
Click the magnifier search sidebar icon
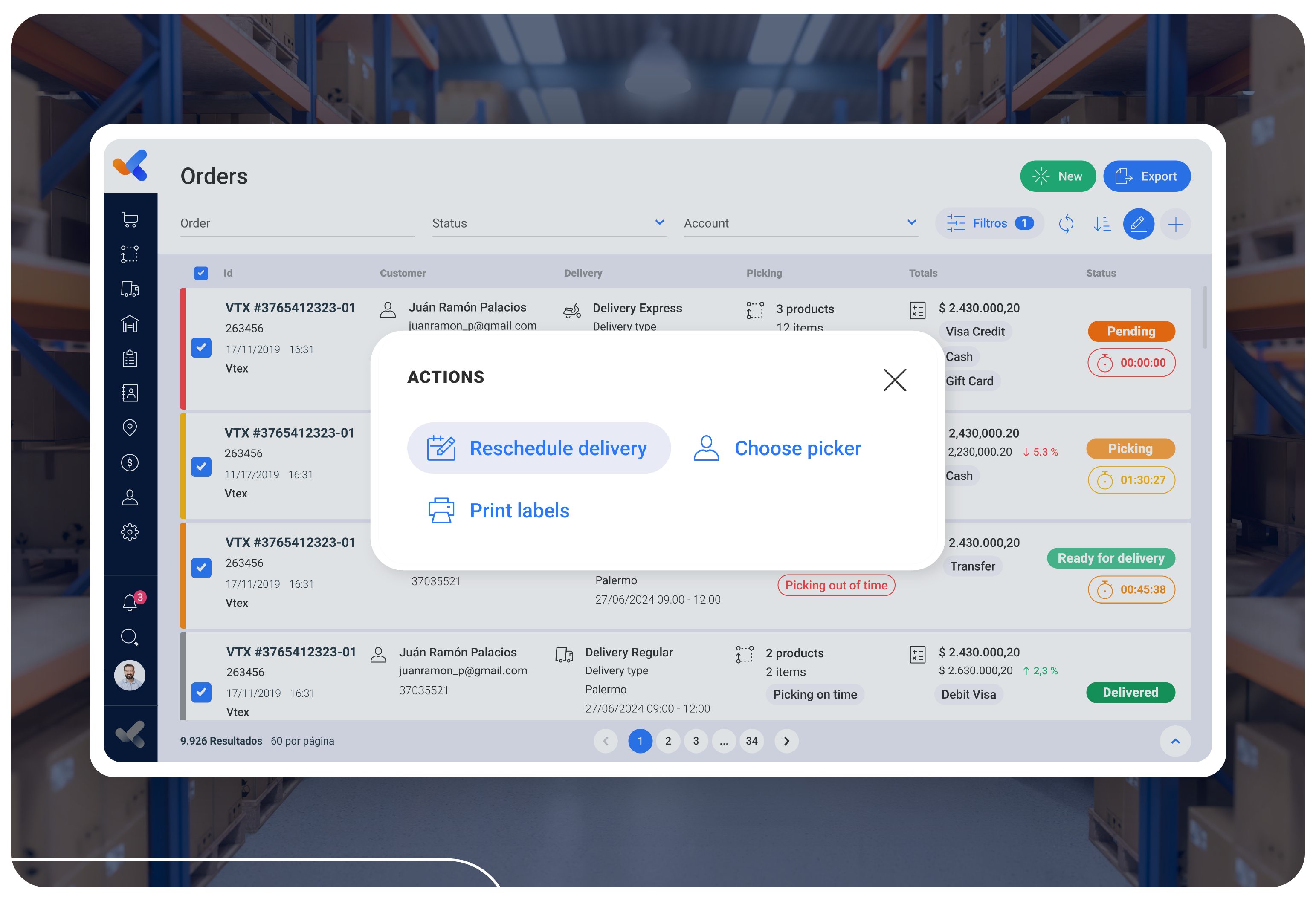[x=130, y=637]
